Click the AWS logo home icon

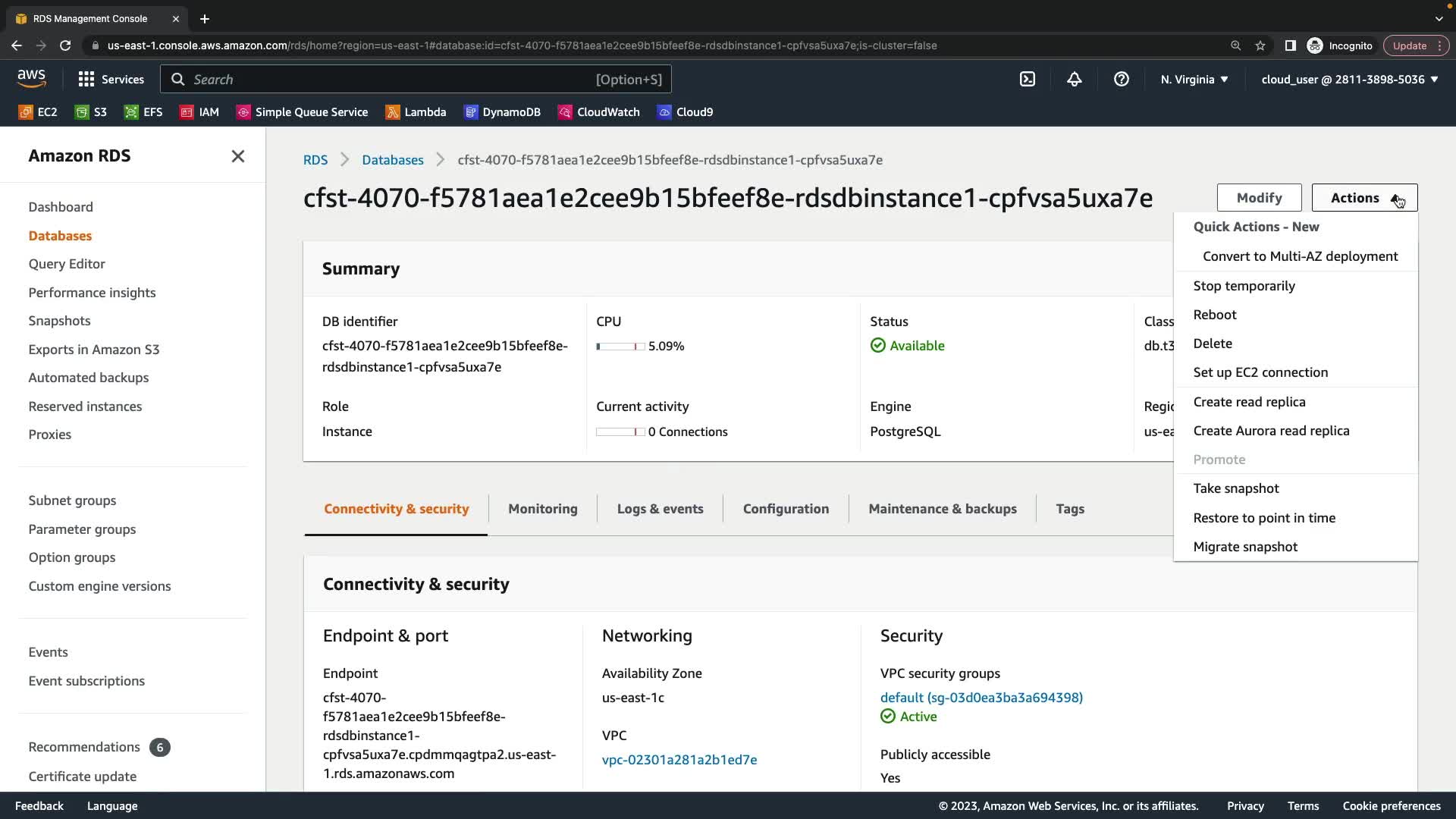[x=31, y=78]
